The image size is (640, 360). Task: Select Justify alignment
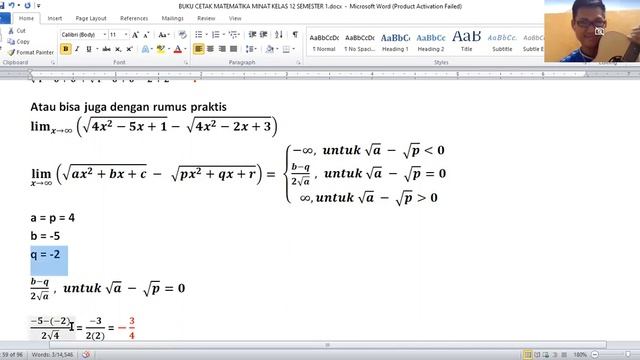[233, 49]
